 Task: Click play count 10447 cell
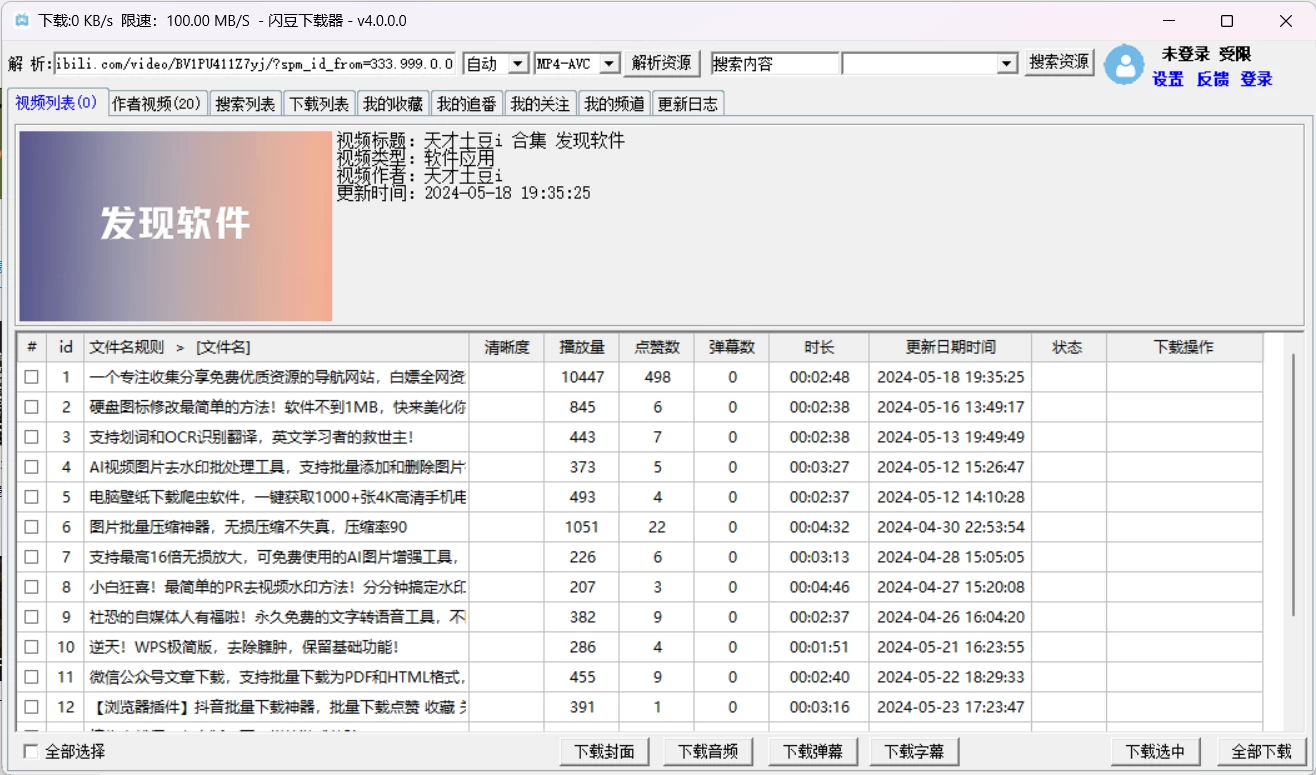coord(582,377)
